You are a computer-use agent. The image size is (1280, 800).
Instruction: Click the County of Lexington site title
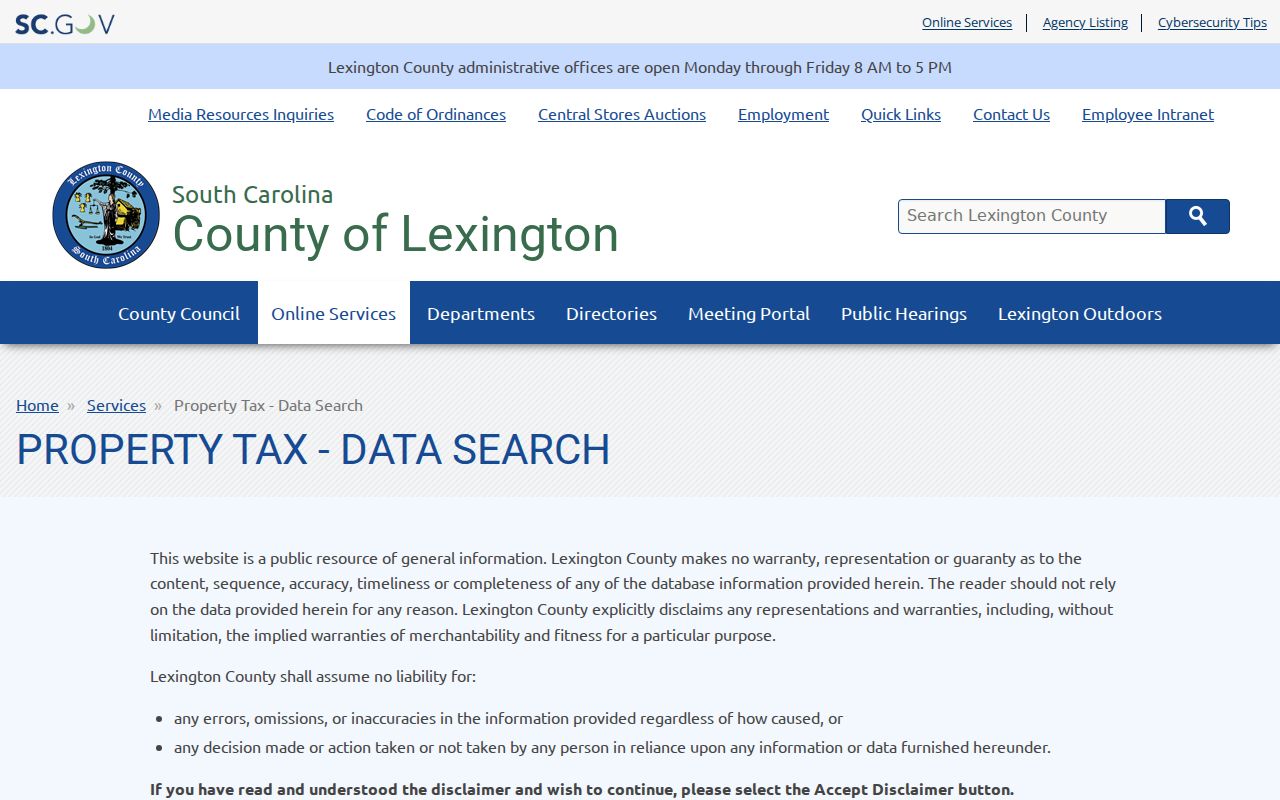(396, 234)
